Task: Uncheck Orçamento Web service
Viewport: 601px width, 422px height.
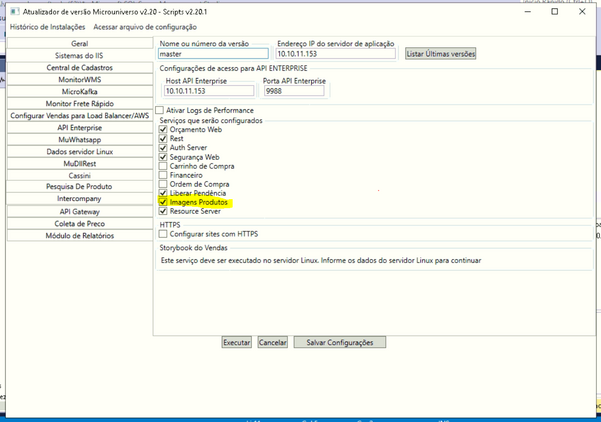Action: point(164,130)
